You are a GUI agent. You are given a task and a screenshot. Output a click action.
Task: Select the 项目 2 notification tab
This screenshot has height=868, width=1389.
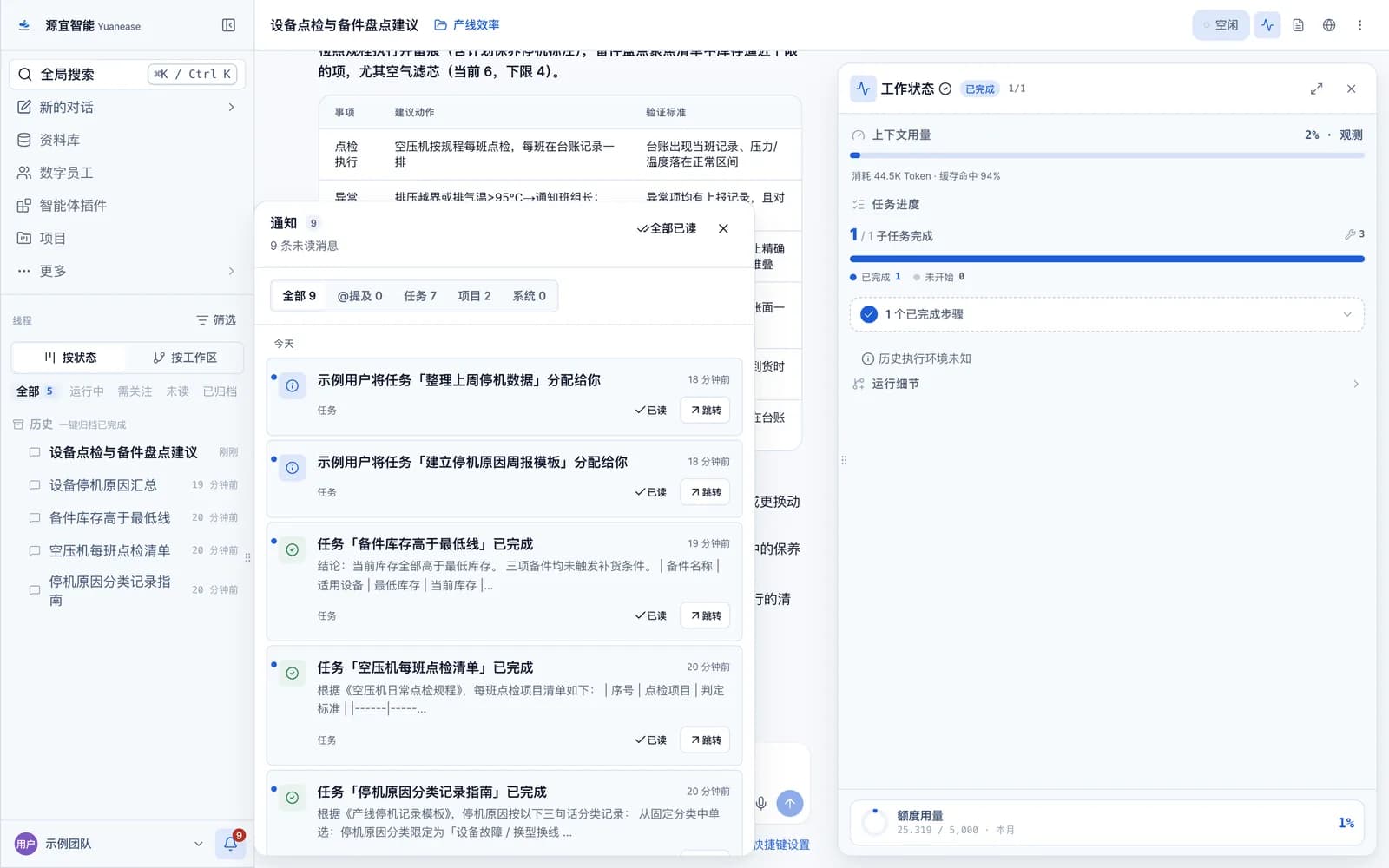(474, 296)
